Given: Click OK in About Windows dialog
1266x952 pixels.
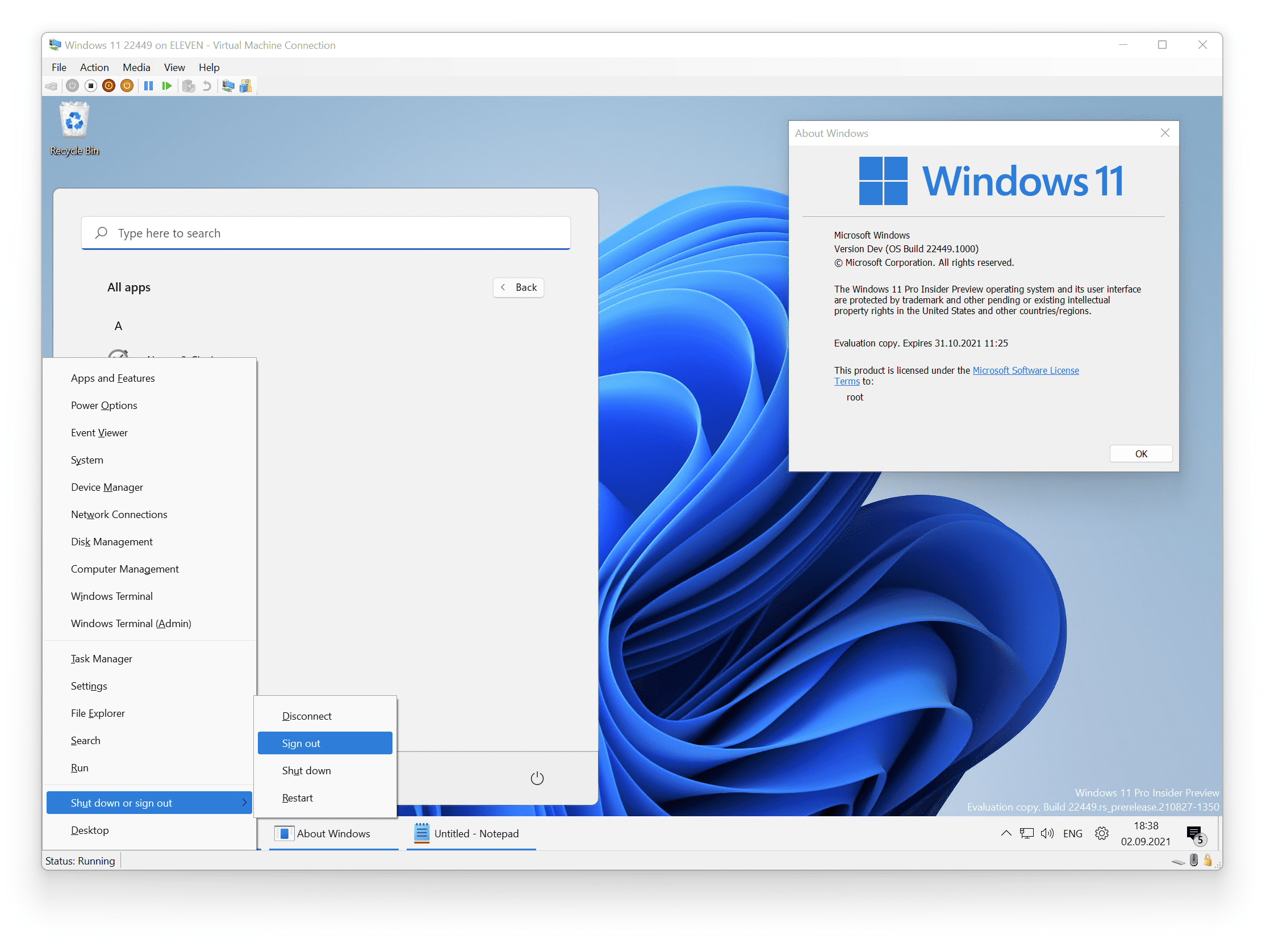Looking at the screenshot, I should tap(1141, 454).
